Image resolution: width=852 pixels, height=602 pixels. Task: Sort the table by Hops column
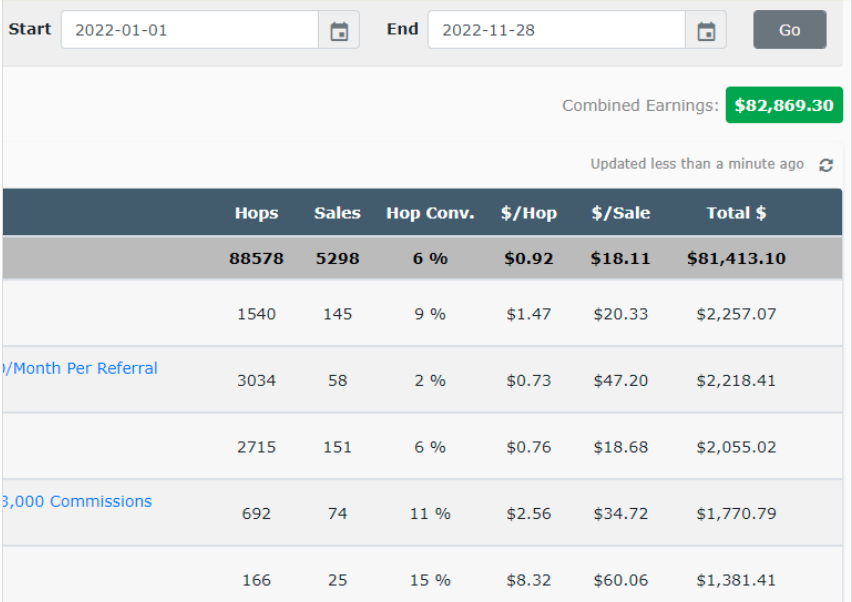click(x=256, y=212)
